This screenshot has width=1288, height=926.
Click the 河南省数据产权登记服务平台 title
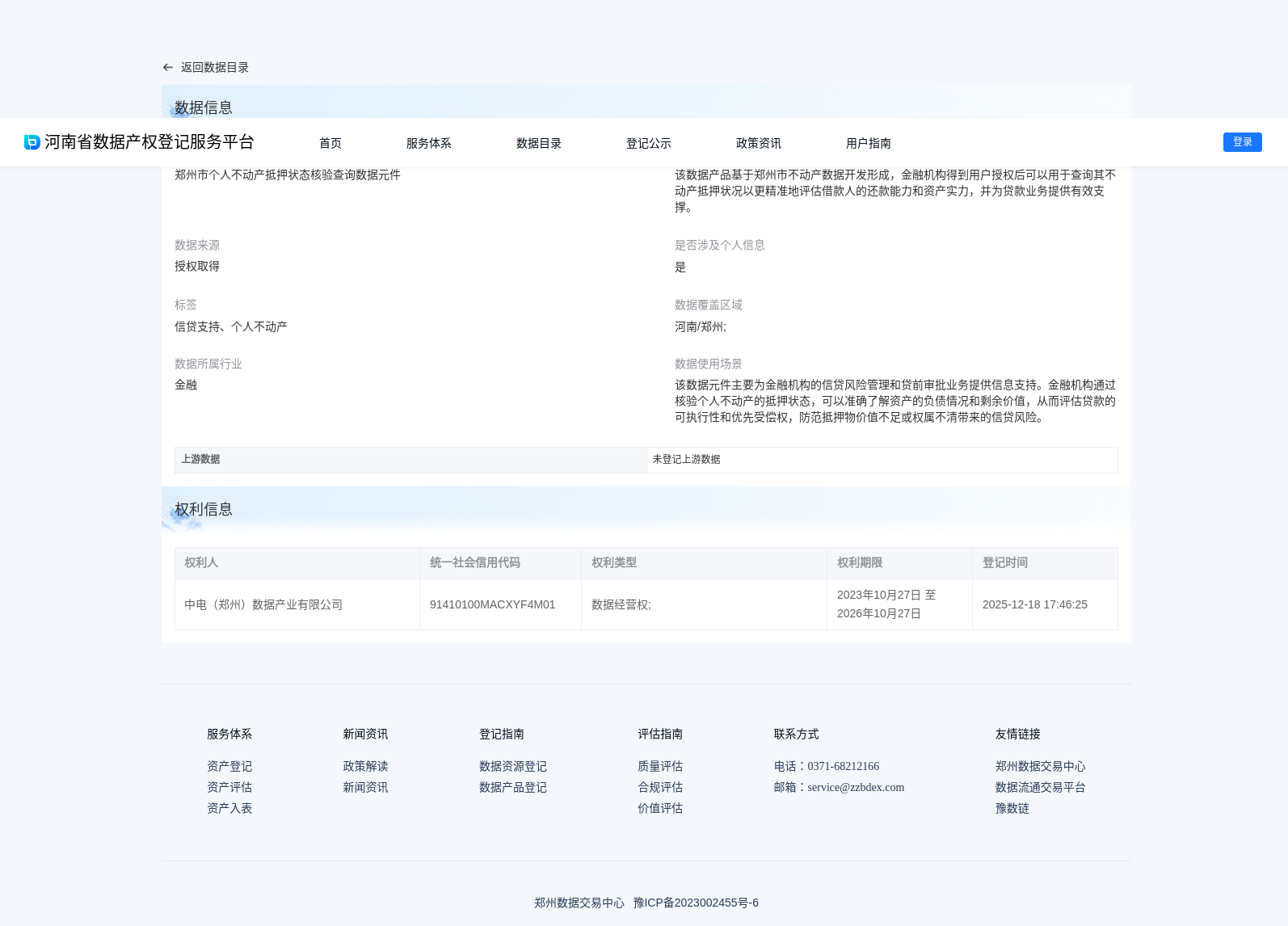[x=149, y=142]
